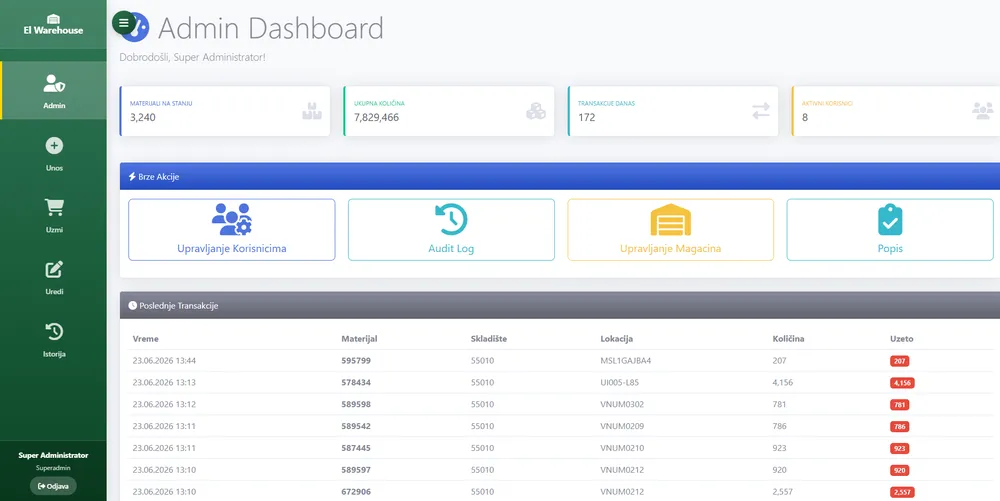Open the Istorija history section
1000x501 pixels.
click(54, 340)
